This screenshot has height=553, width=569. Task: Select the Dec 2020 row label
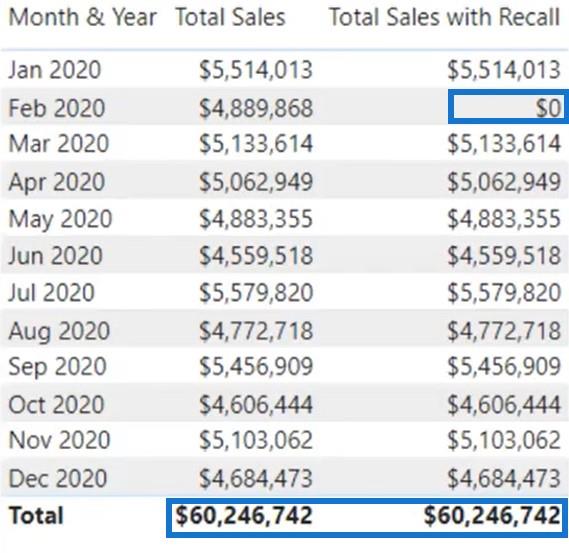57,478
